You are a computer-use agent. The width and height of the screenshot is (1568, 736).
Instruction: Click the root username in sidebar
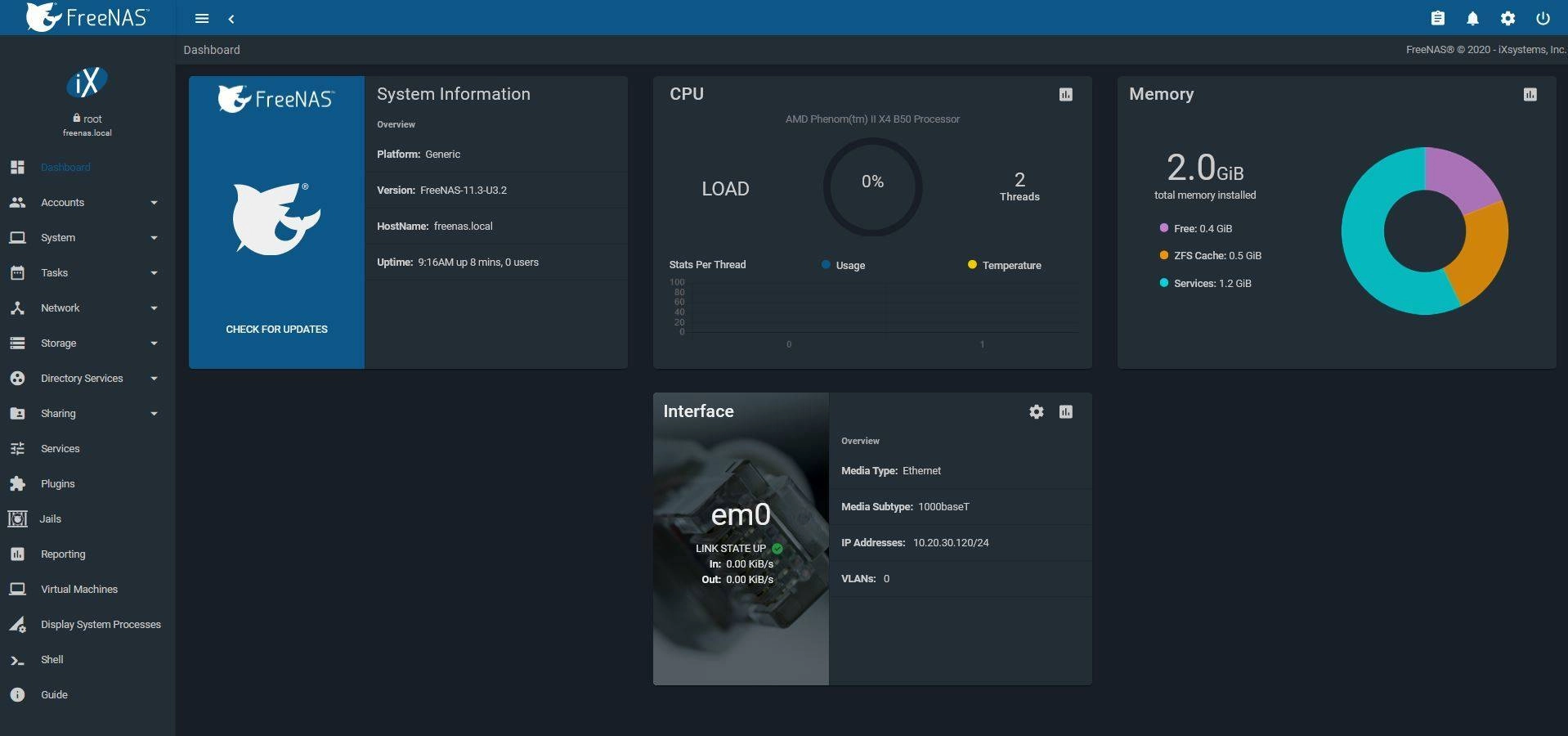(92, 119)
